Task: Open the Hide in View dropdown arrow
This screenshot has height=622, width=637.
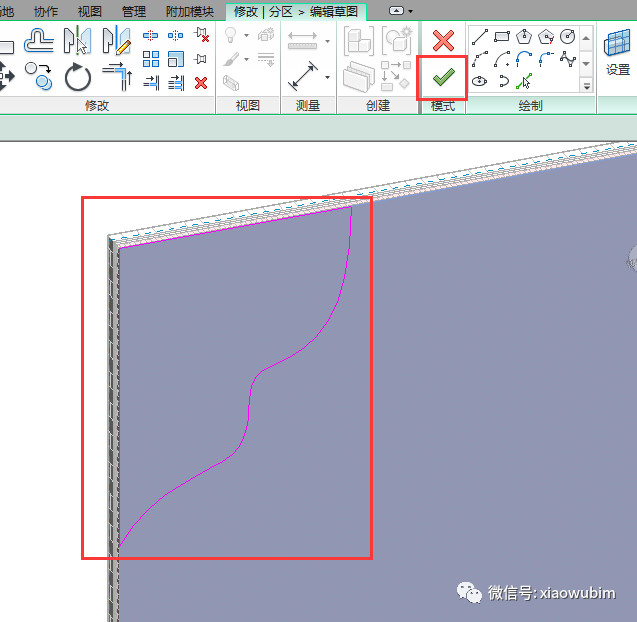Action: [247, 36]
